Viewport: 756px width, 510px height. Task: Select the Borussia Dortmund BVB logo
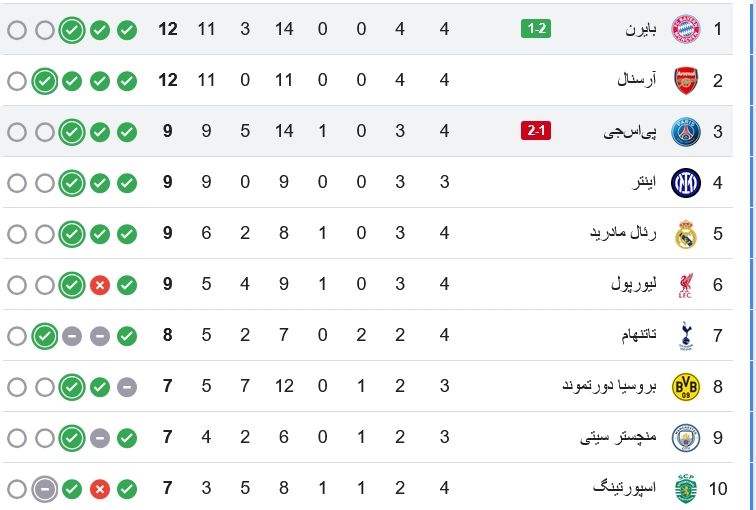point(686,387)
